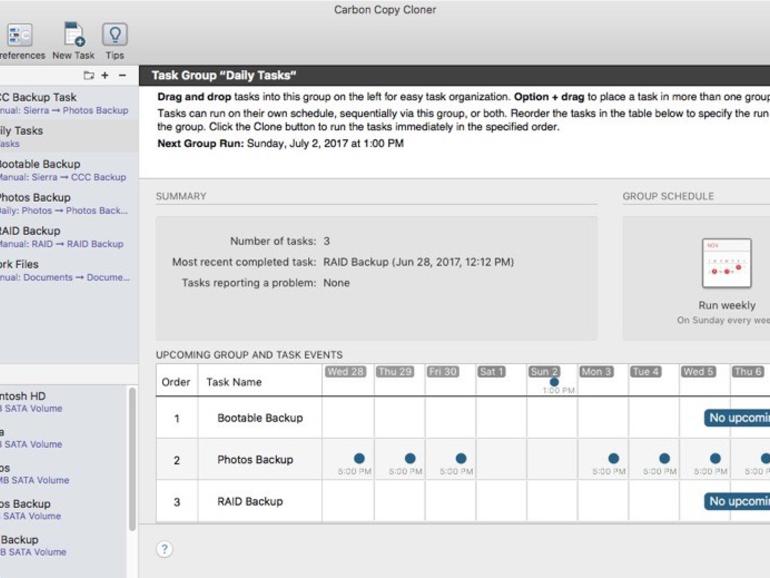Click the Run weekly schedule label
The height and width of the screenshot is (578, 770).
click(727, 305)
